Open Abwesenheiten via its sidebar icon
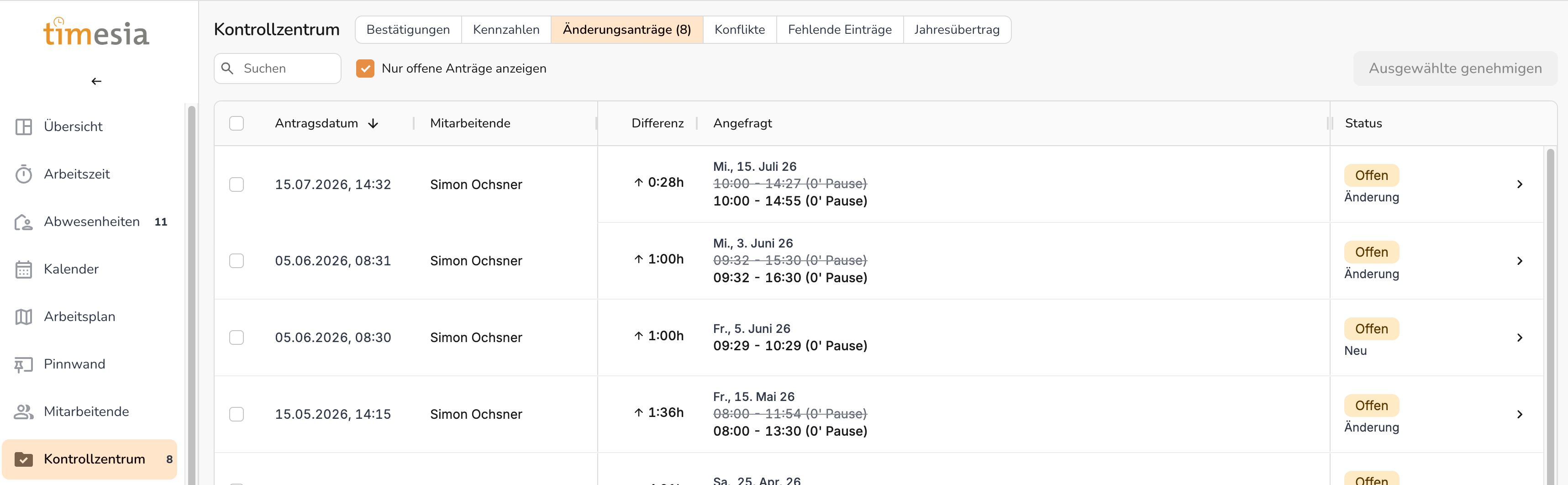 pyautogui.click(x=24, y=221)
